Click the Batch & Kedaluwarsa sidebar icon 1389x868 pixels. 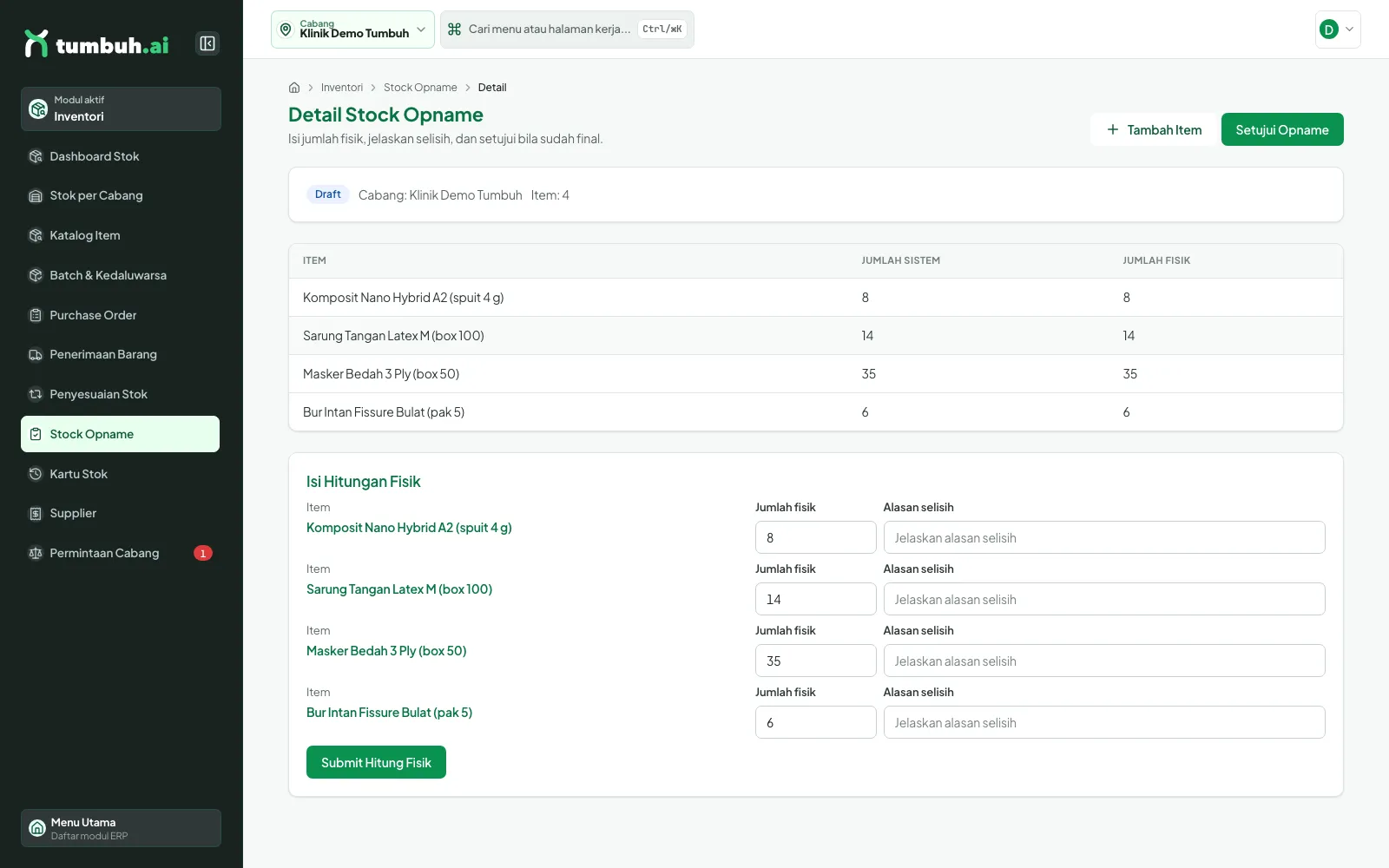tap(36, 275)
